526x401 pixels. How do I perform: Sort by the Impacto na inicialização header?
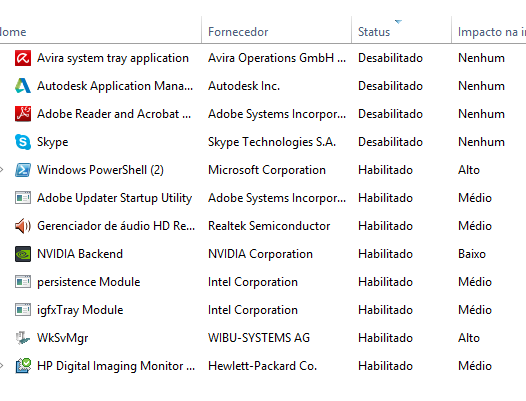tap(489, 32)
